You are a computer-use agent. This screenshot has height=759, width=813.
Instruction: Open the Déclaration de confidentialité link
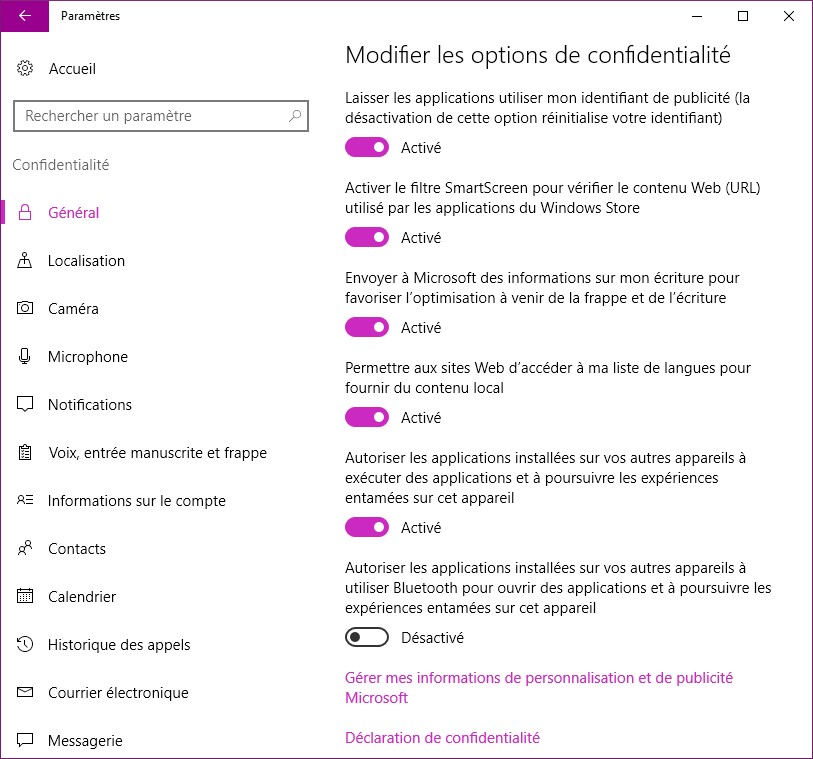[x=442, y=738]
